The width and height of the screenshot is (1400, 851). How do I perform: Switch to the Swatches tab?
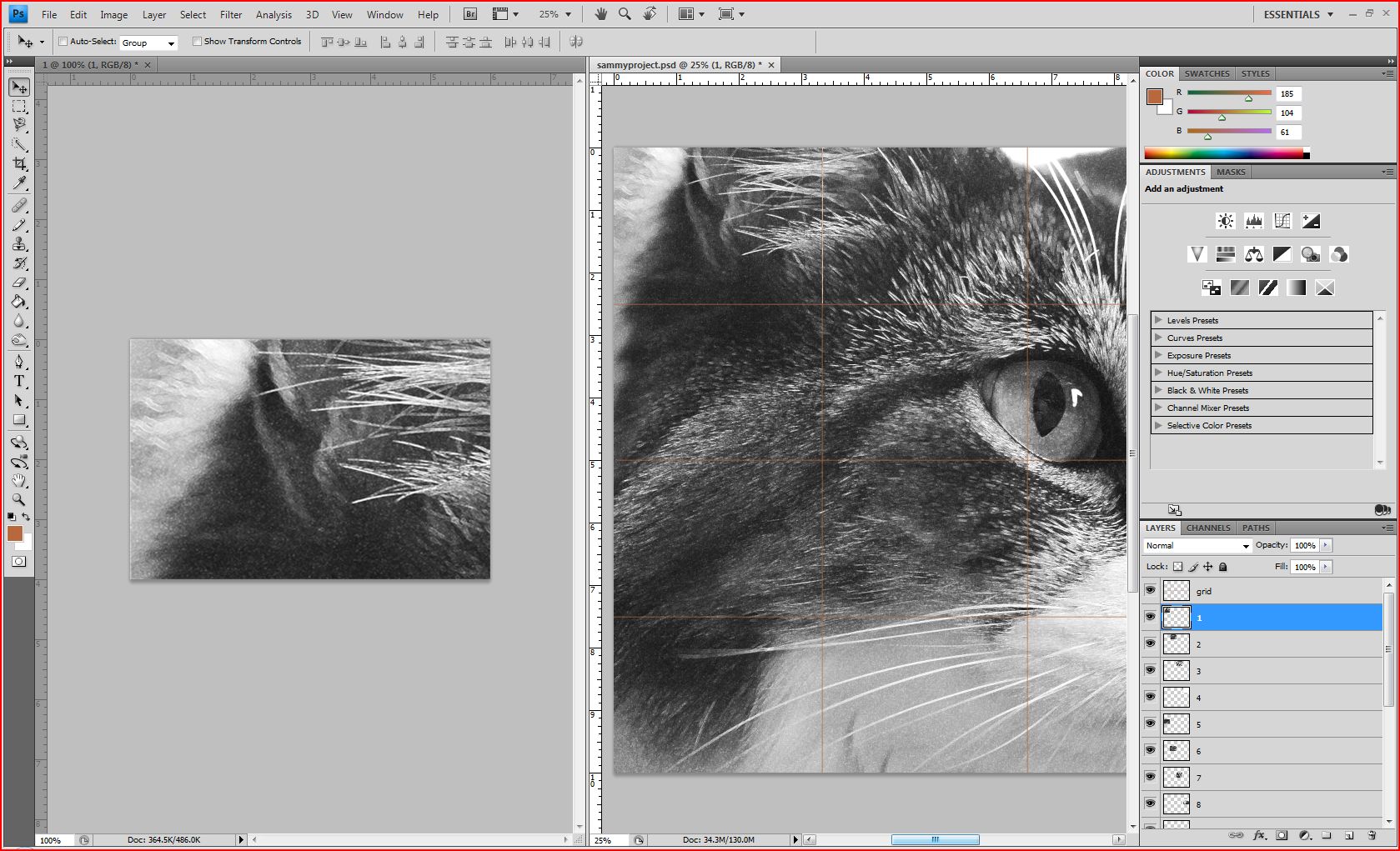coord(1207,73)
